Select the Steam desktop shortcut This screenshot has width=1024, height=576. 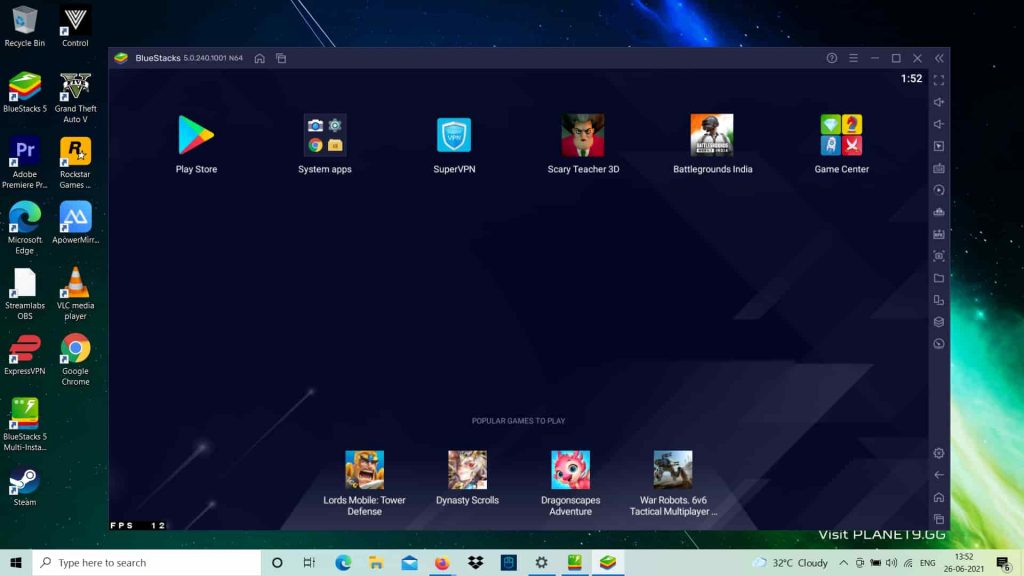25,487
